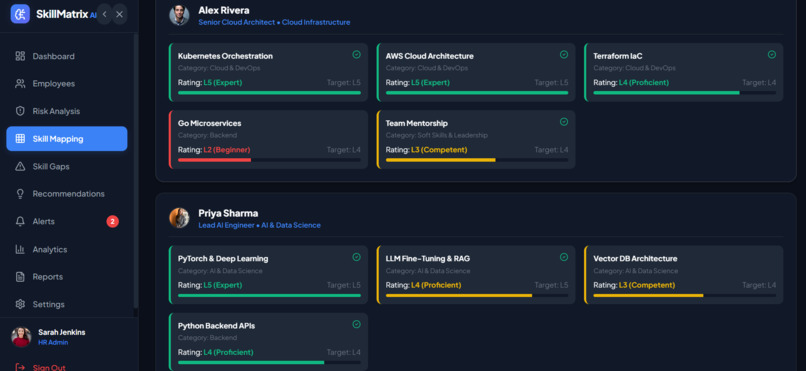Click the Employees people icon
This screenshot has width=806, height=371.
[20, 84]
